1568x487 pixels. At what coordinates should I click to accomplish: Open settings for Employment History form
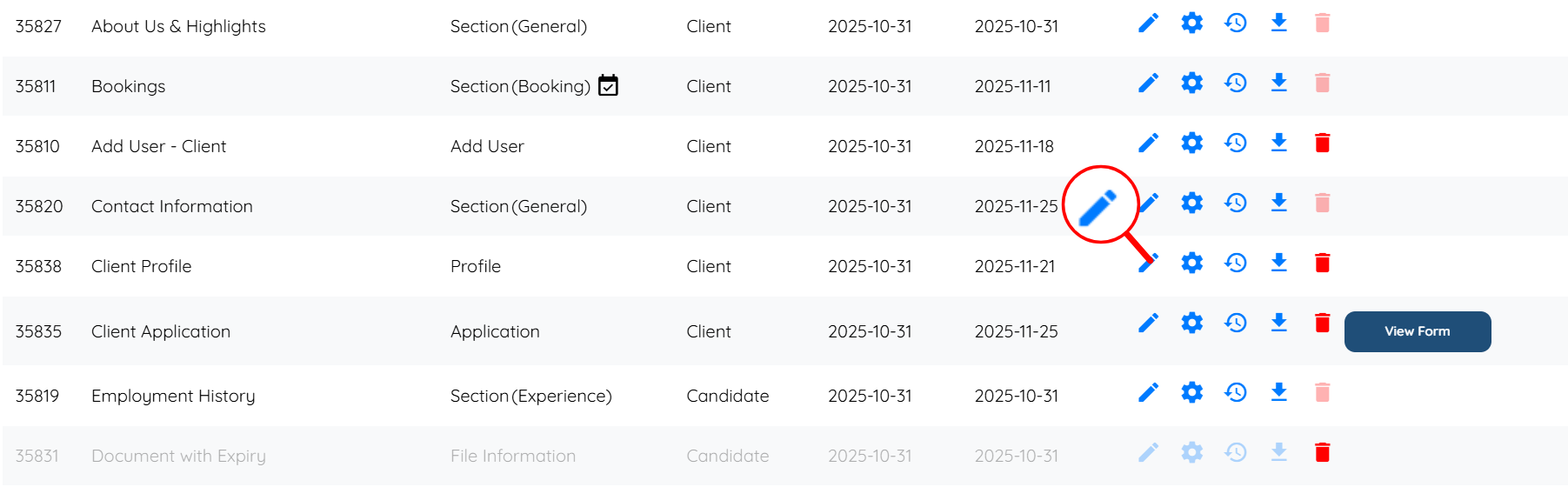1191,393
